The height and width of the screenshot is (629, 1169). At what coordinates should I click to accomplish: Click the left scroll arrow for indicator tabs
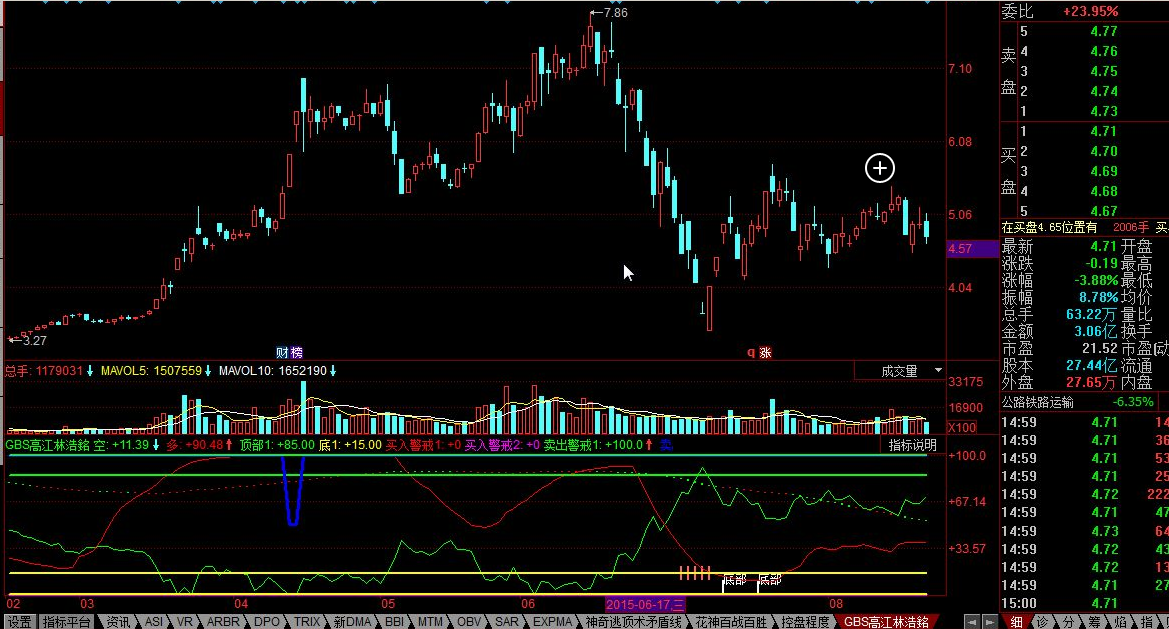pyautogui.click(x=971, y=622)
